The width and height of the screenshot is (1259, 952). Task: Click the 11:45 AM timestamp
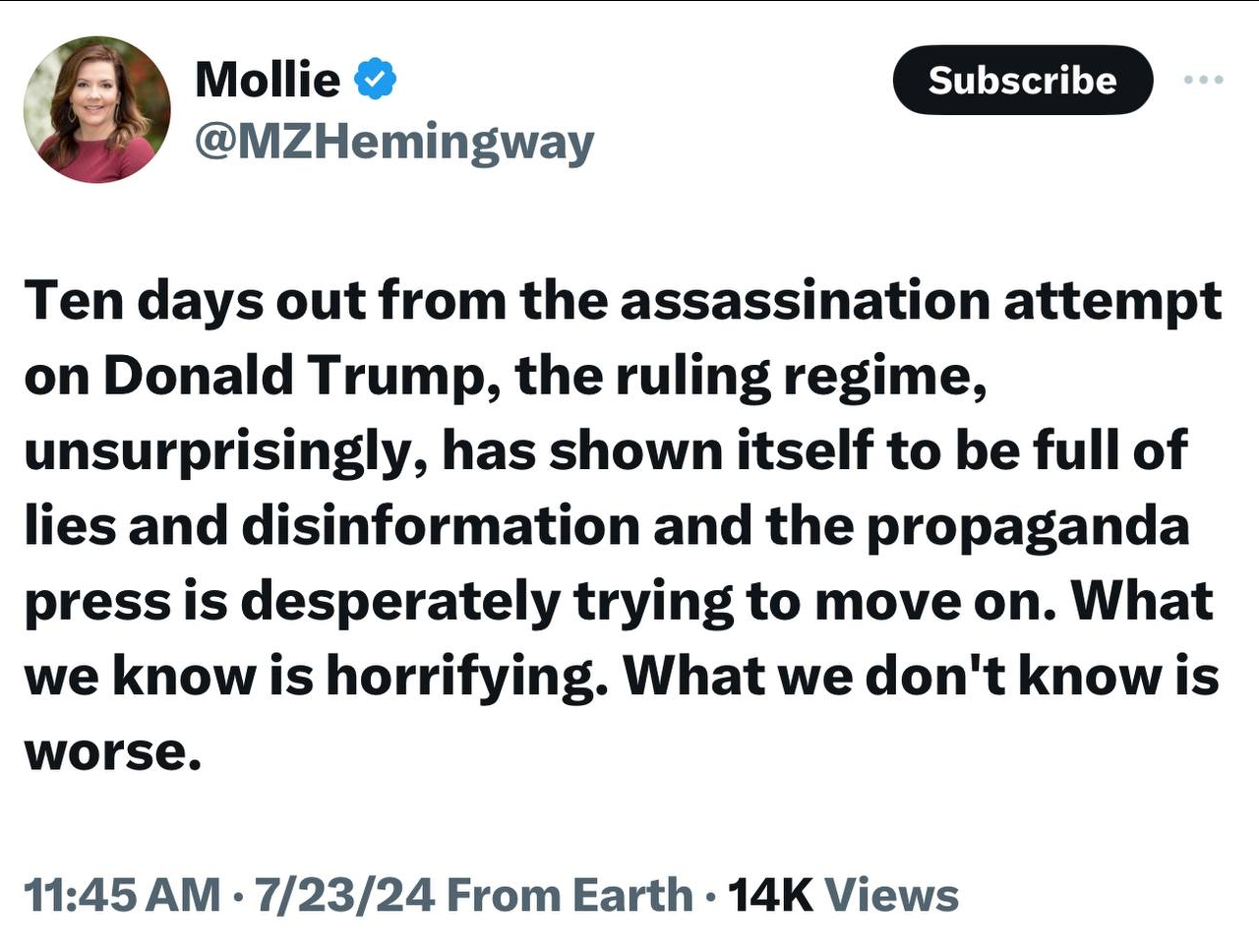tap(122, 895)
